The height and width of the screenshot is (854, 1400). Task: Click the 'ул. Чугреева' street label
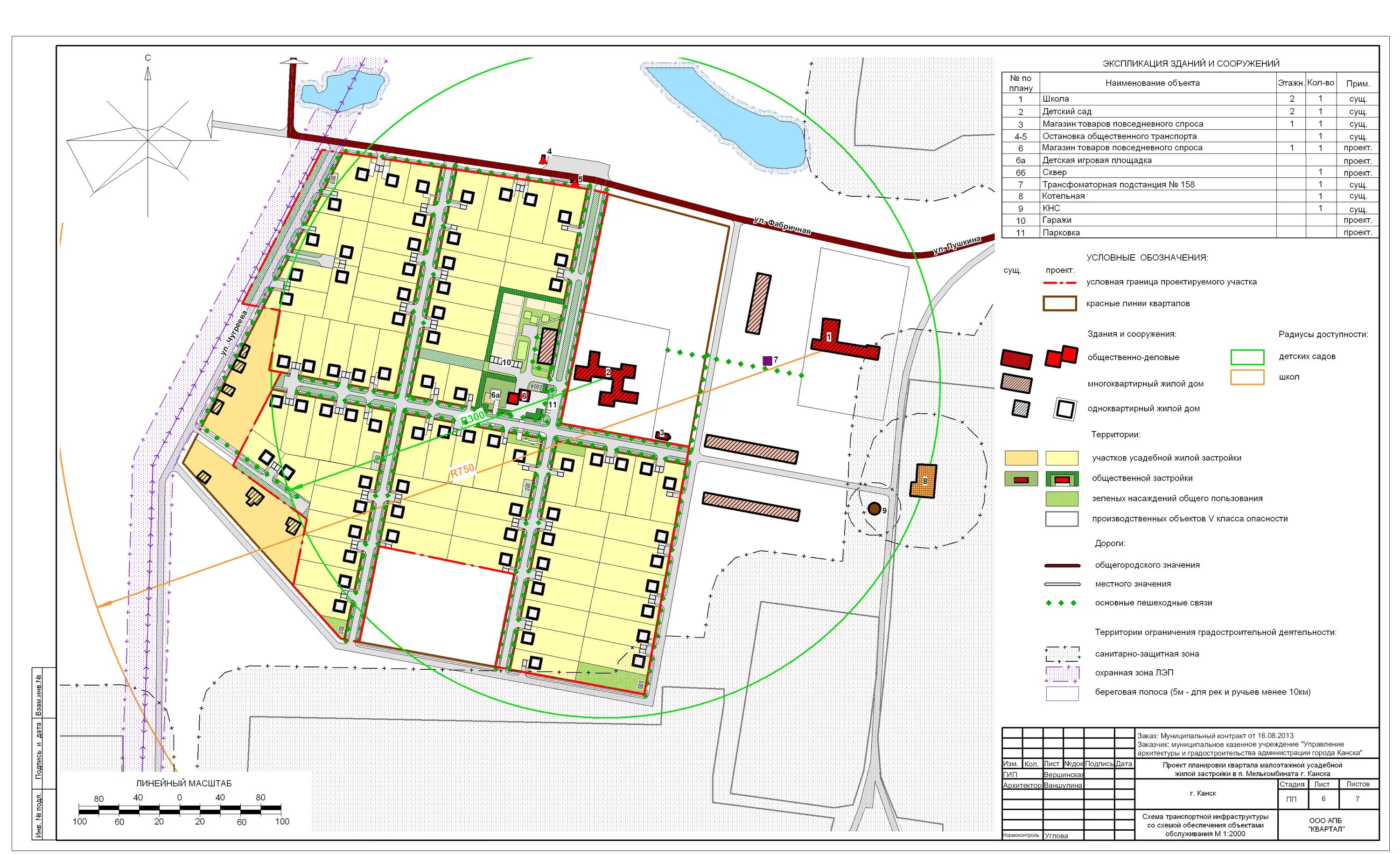point(234,333)
